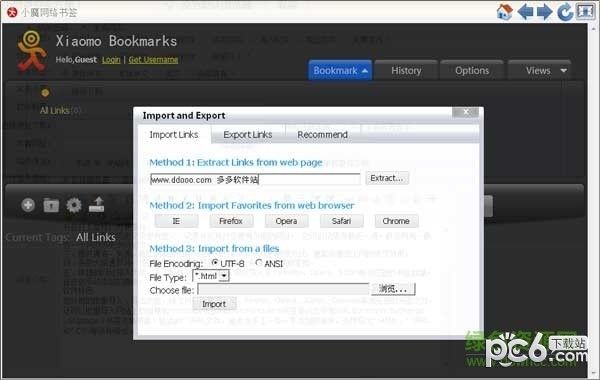This screenshot has height=380, width=600.
Task: Open the File Type dropdown
Action: tap(225, 276)
